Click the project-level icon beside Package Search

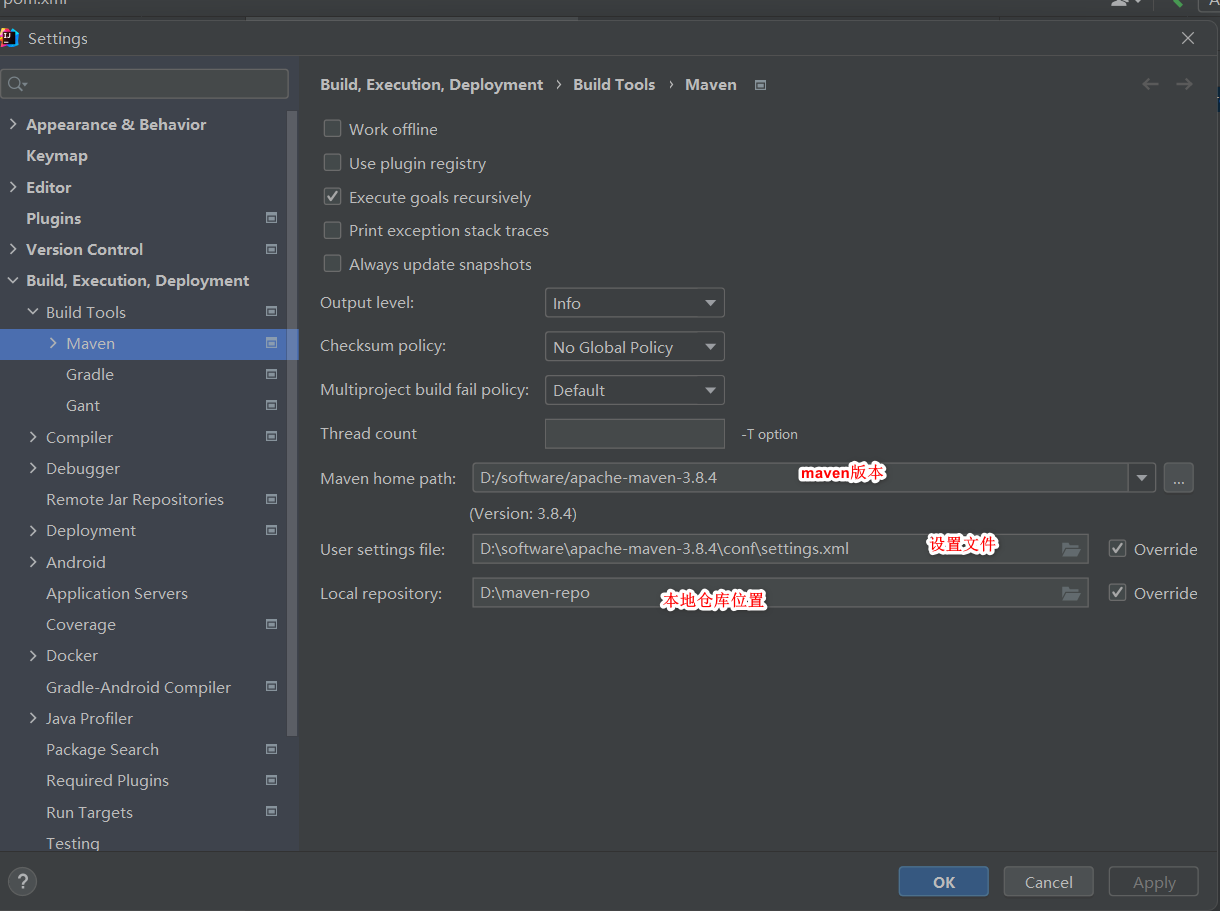pos(271,749)
